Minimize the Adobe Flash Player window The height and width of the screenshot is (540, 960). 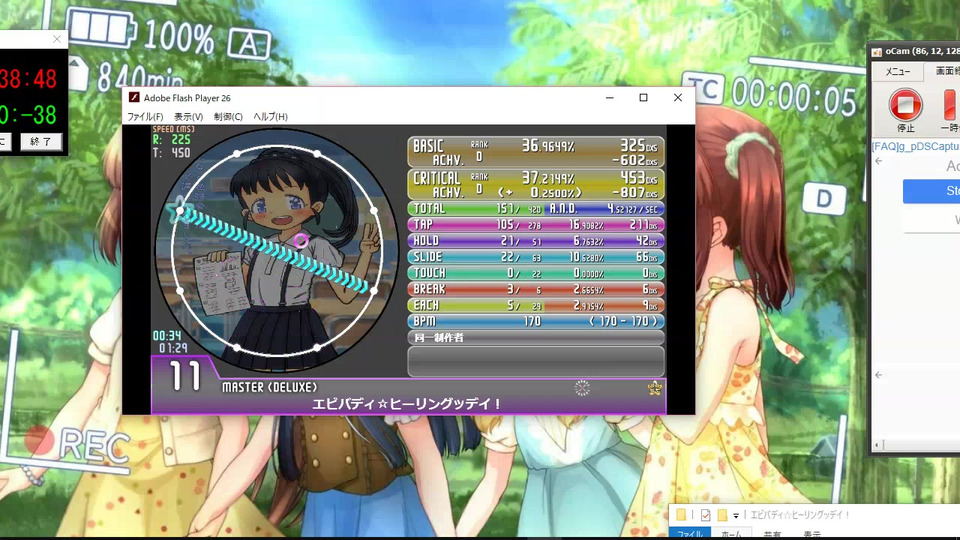pos(610,97)
